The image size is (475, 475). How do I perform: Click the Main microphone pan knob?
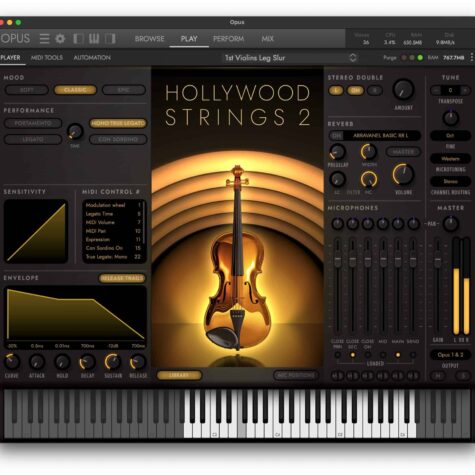pyautogui.click(x=398, y=224)
